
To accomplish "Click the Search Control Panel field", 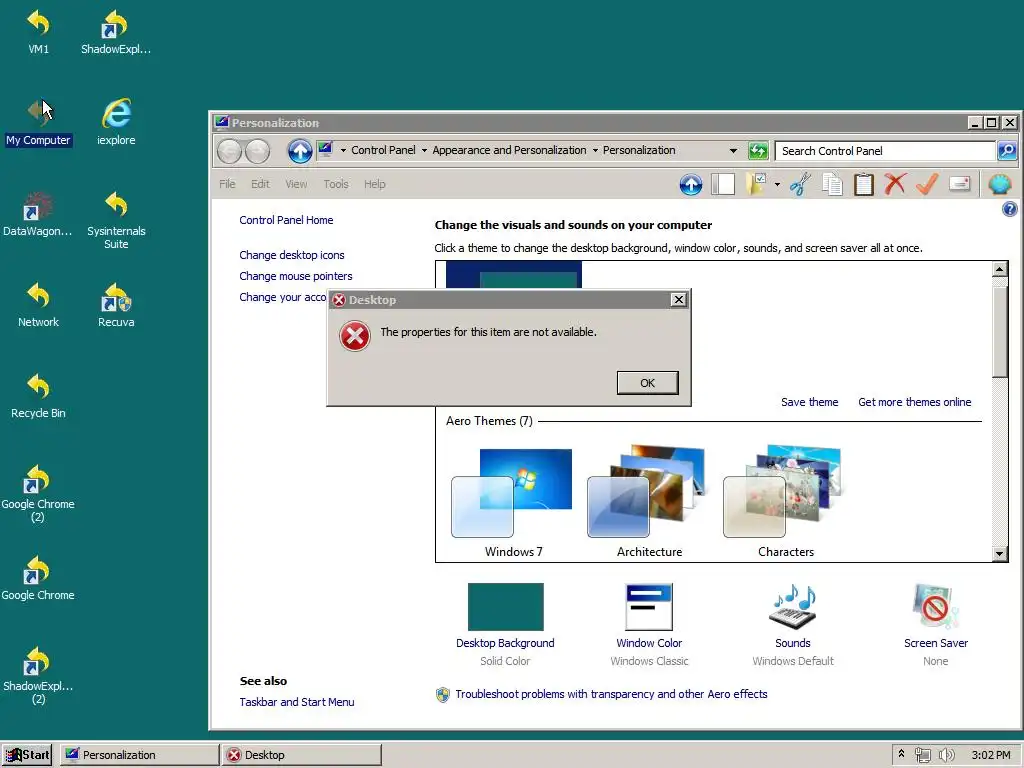I will (x=885, y=151).
